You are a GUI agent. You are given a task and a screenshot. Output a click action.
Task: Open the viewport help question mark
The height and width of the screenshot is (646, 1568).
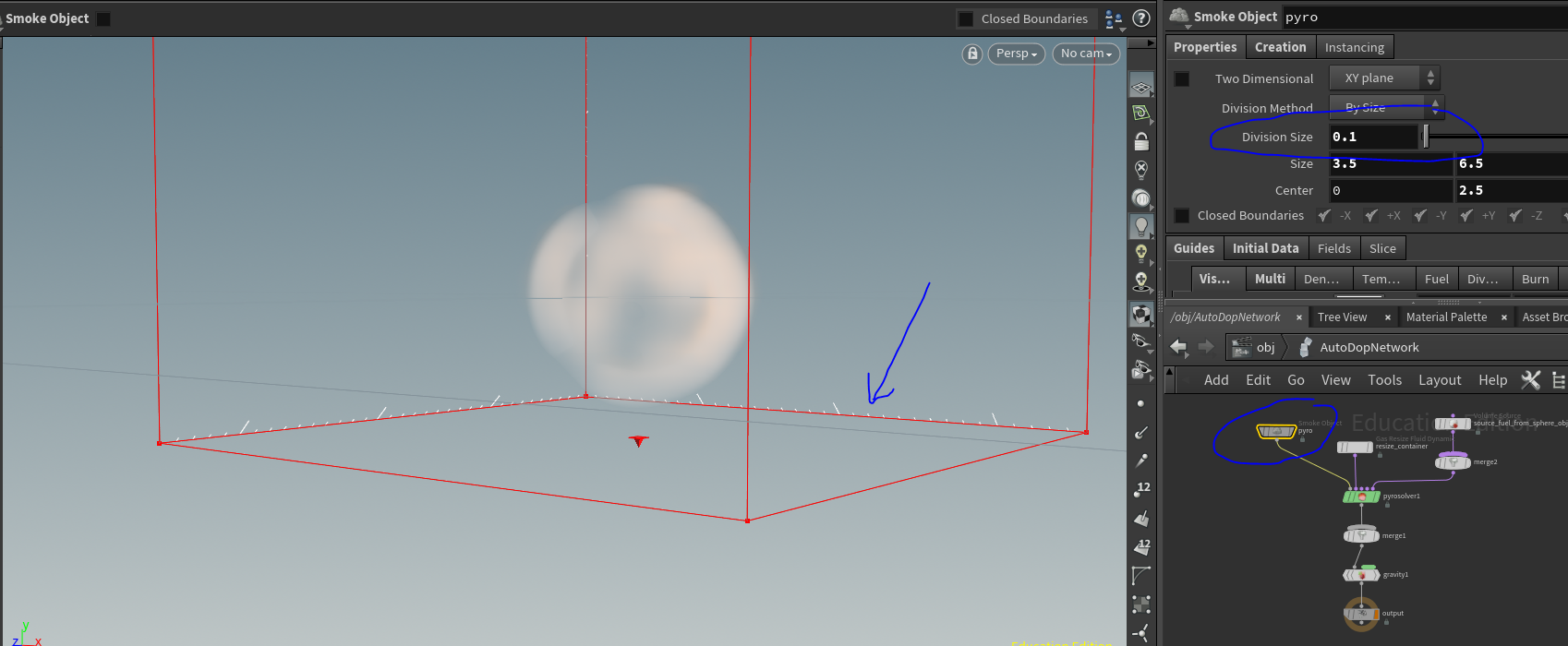(x=1141, y=18)
